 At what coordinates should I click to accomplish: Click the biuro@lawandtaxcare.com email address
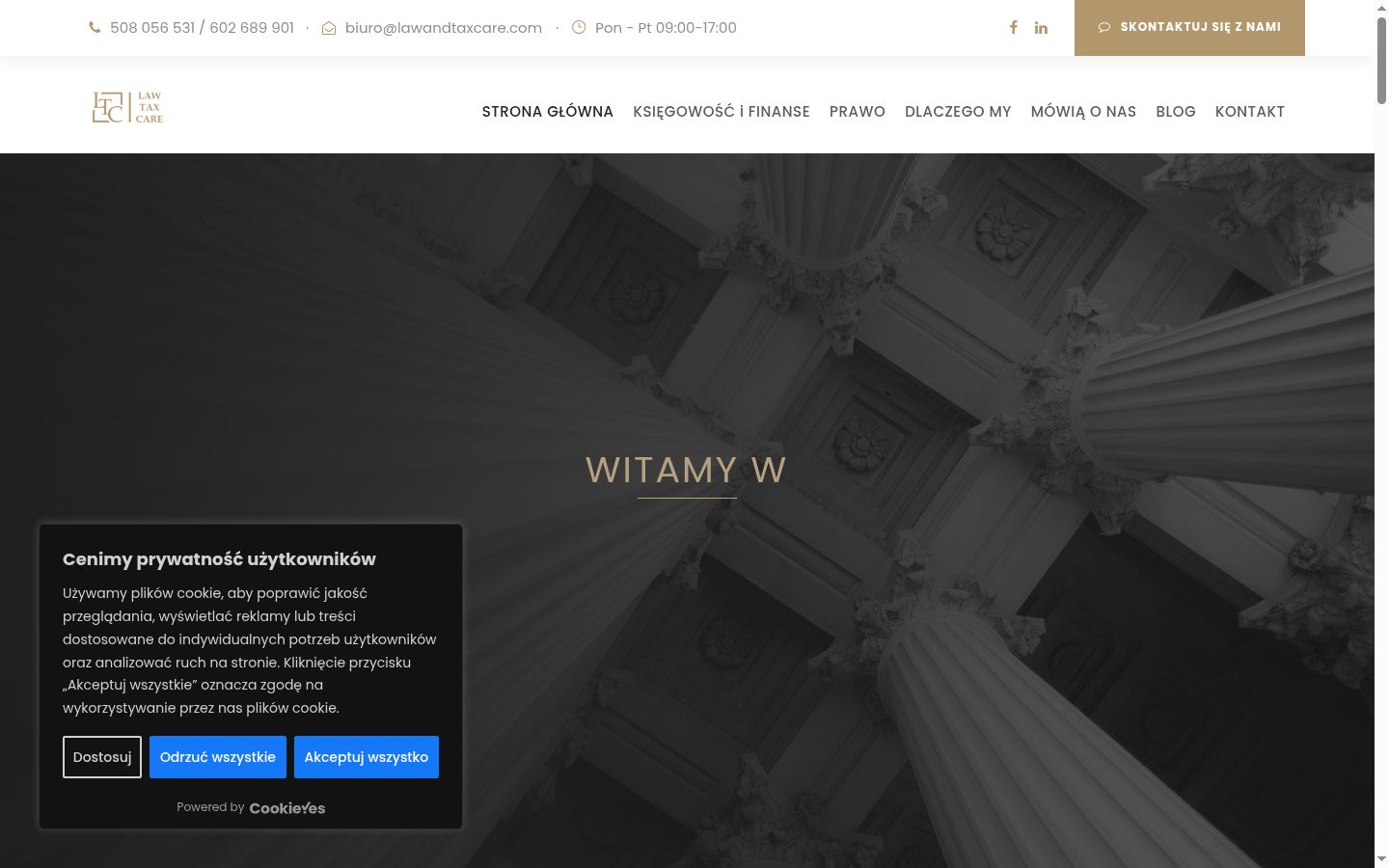pyautogui.click(x=444, y=28)
